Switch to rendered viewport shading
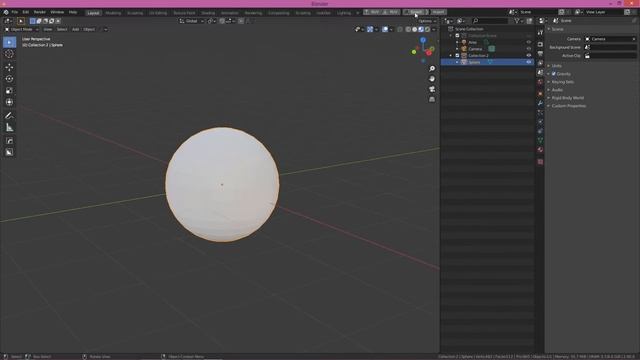Screen dimensions: 640x360 pyautogui.click(x=427, y=29)
